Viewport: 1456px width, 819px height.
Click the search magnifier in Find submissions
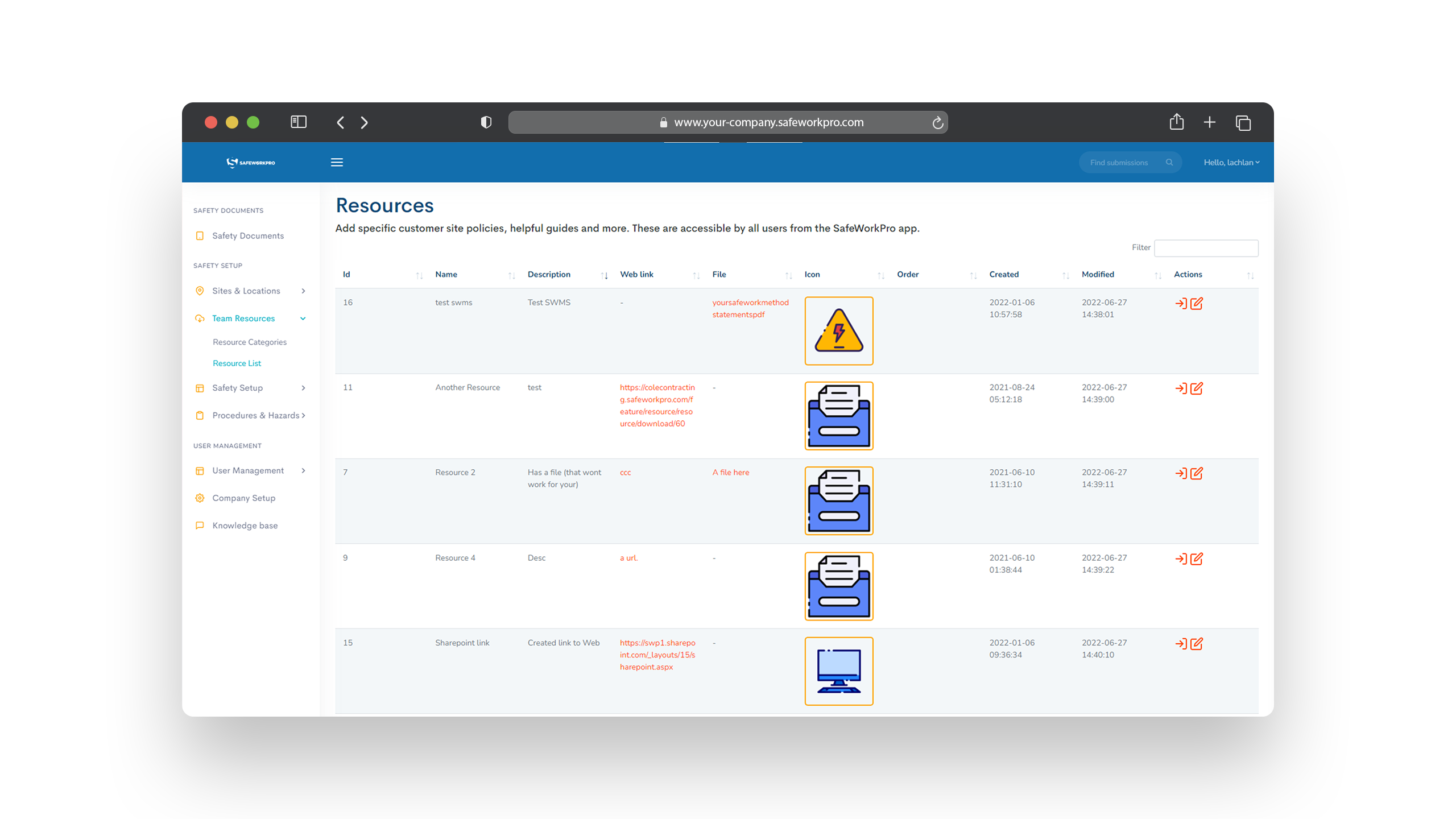[1169, 163]
